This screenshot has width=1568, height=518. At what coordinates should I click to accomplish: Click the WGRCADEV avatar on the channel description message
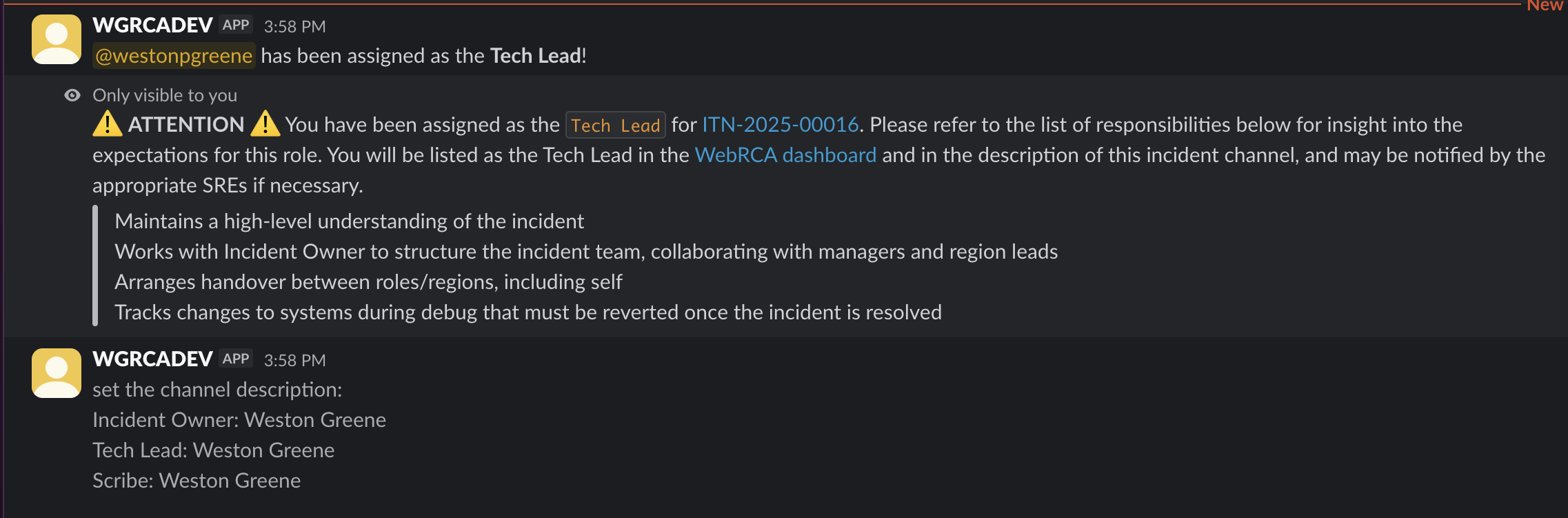pyautogui.click(x=57, y=373)
